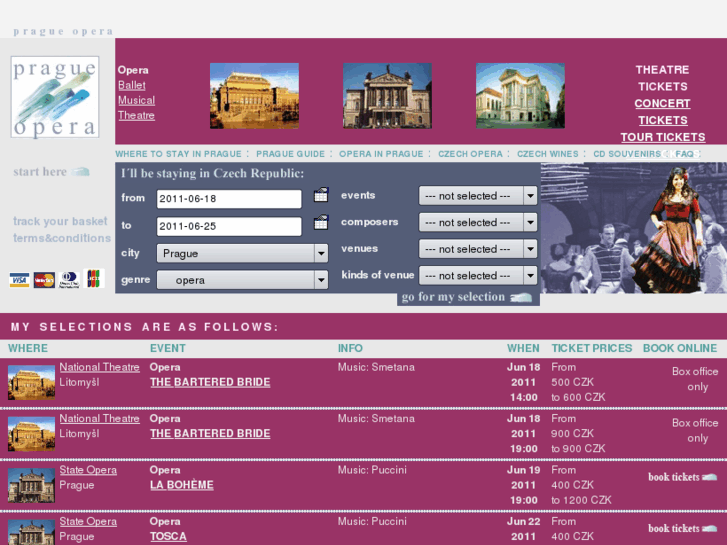Click venue thumbnail in Bartered Bride 14:00 row
Viewport: 727px width, 545px height.
(32, 383)
